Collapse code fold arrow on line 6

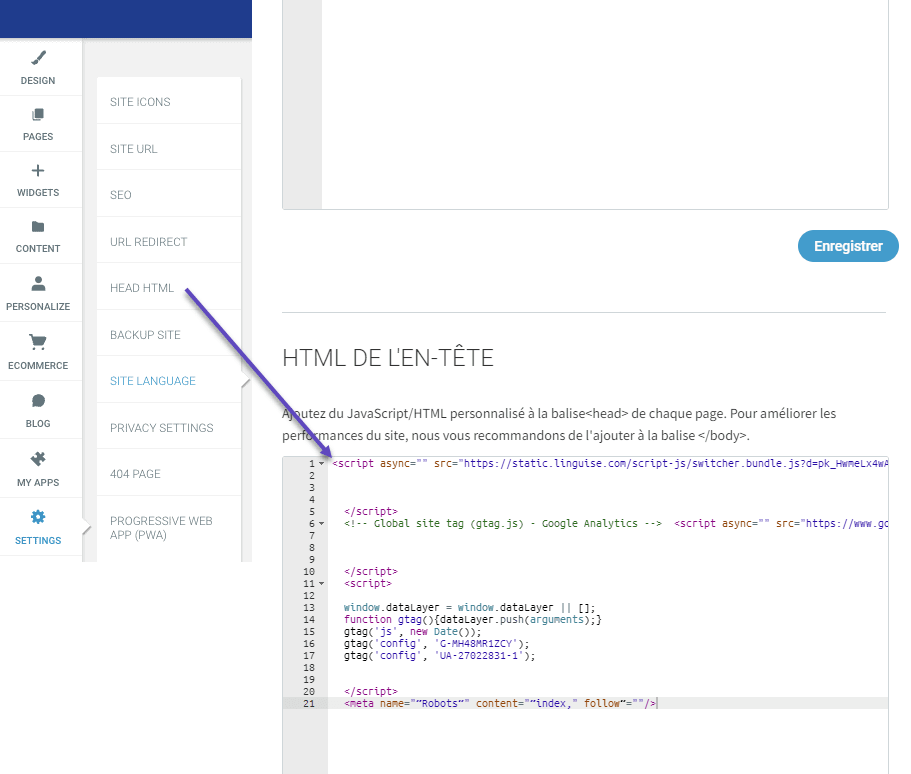tap(321, 523)
